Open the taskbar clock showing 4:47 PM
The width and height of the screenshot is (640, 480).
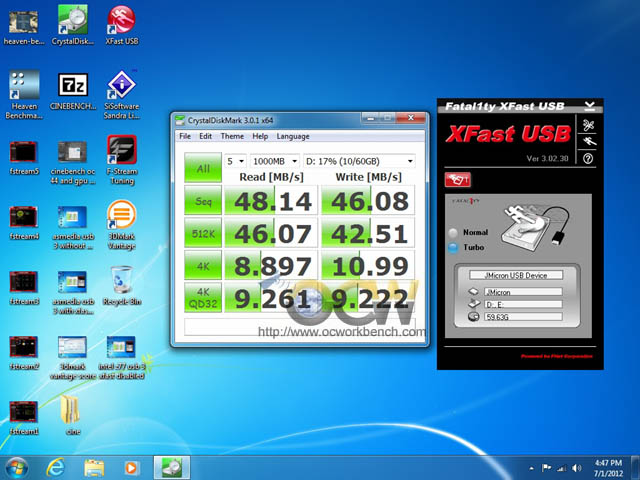[608, 468]
